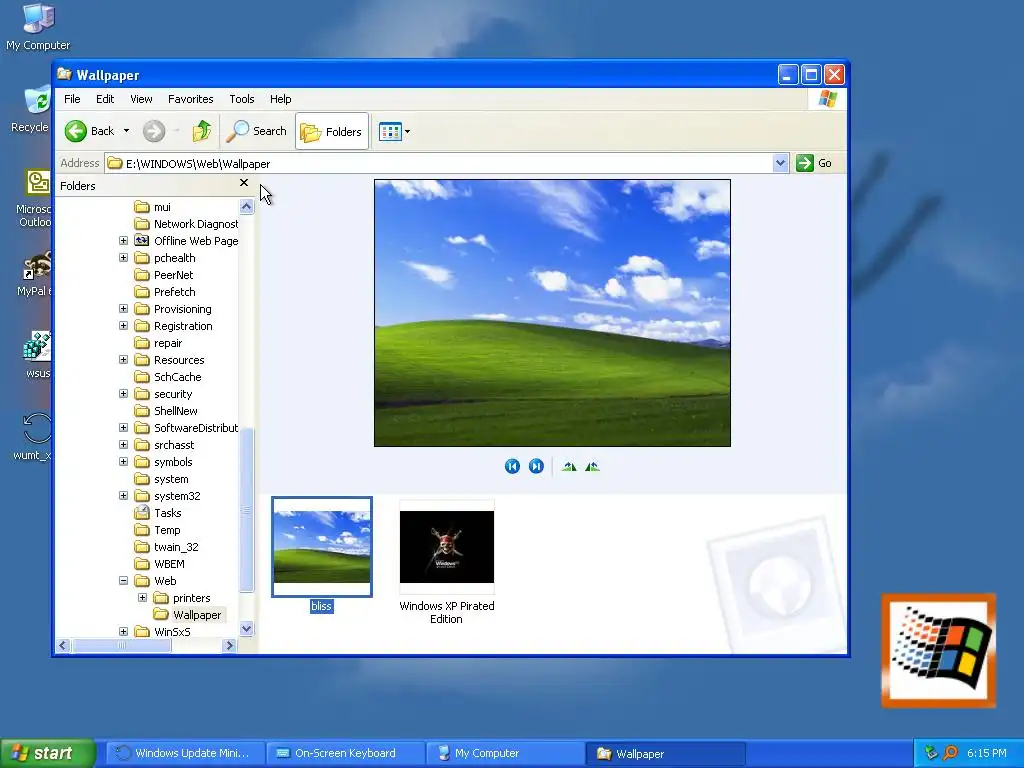Image resolution: width=1024 pixels, height=768 pixels.
Task: Open the View menu
Action: coord(141,99)
